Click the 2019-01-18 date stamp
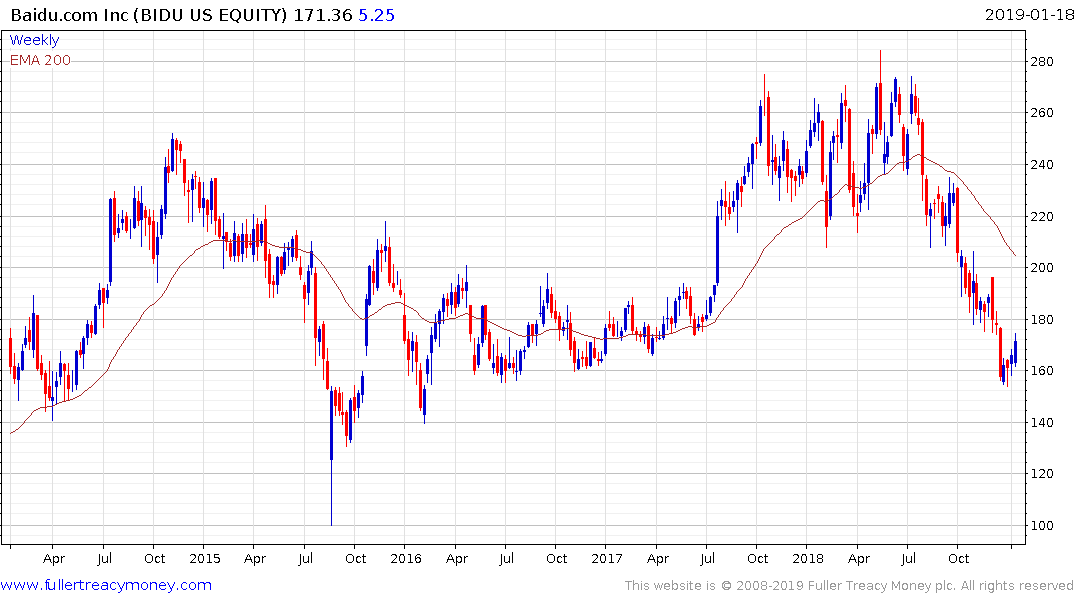 [1028, 15]
